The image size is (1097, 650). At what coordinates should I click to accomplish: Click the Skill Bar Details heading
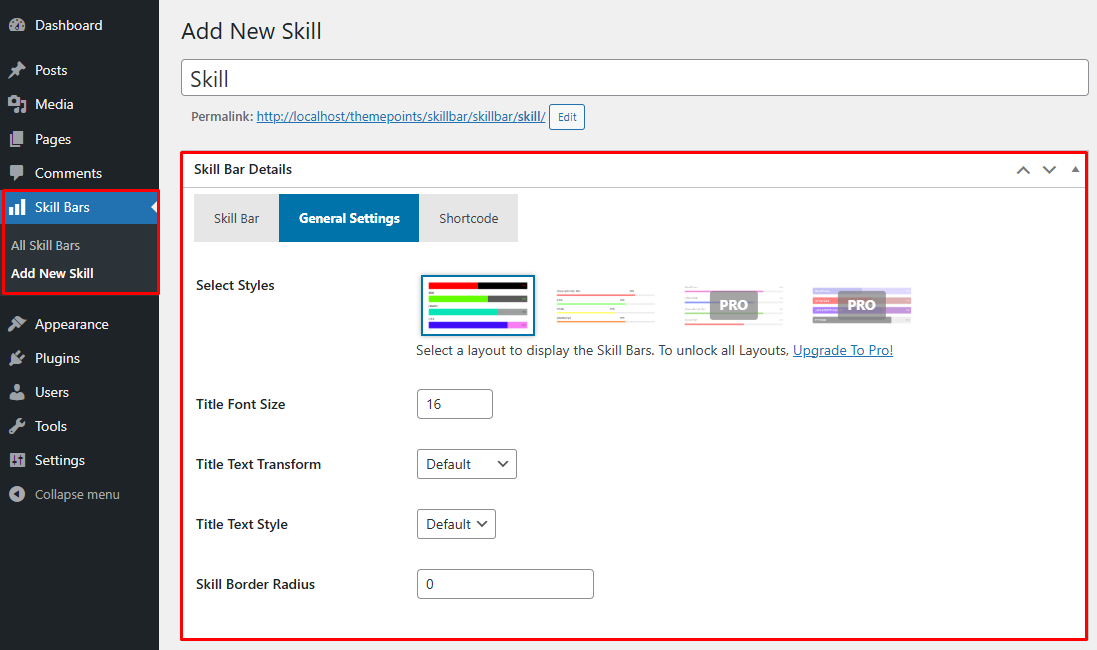pyautogui.click(x=243, y=169)
